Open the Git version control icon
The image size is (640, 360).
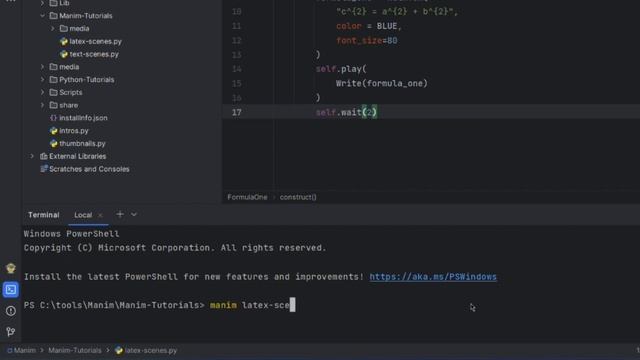click(x=11, y=331)
